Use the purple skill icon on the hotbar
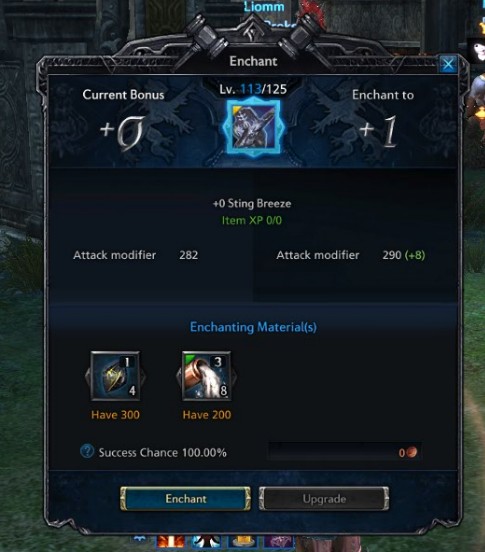The height and width of the screenshot is (552, 485). tap(278, 541)
